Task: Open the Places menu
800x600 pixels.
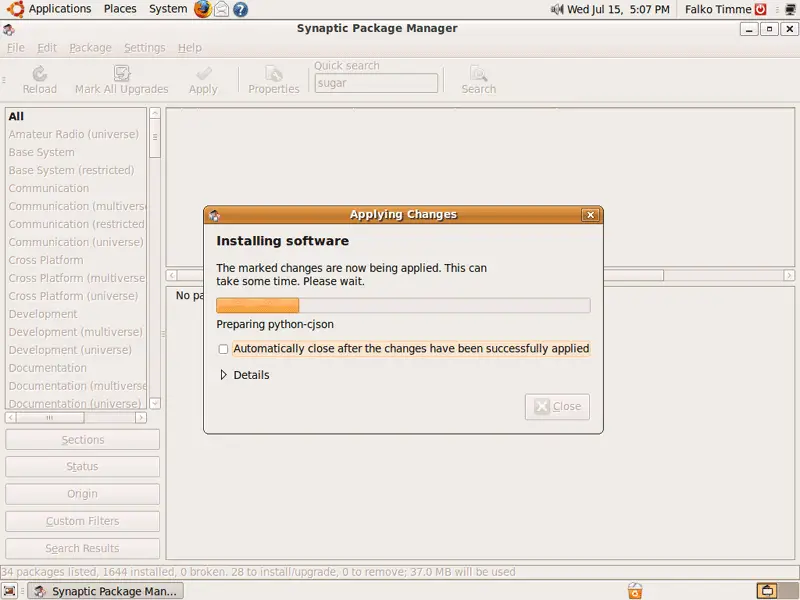Action: click(x=120, y=9)
